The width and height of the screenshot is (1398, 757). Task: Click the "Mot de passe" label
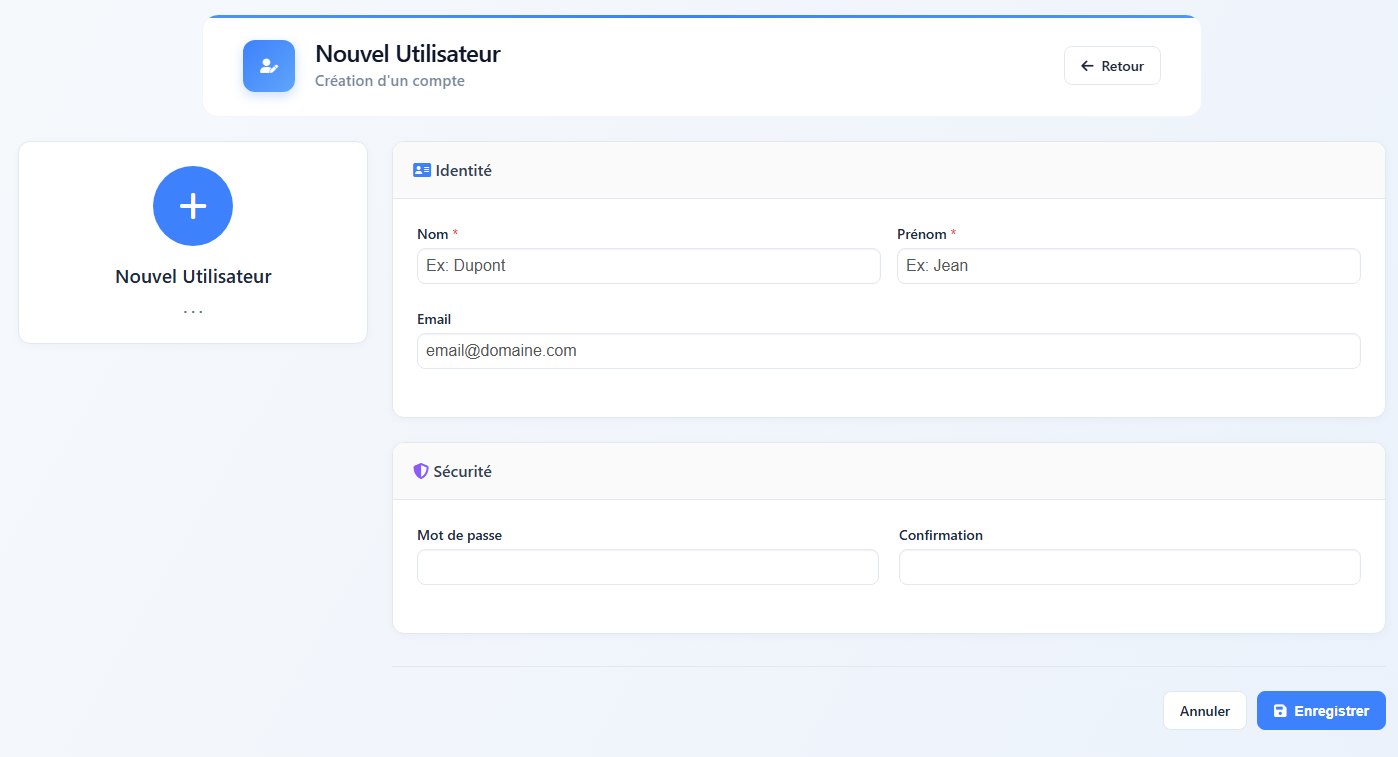pyautogui.click(x=459, y=535)
